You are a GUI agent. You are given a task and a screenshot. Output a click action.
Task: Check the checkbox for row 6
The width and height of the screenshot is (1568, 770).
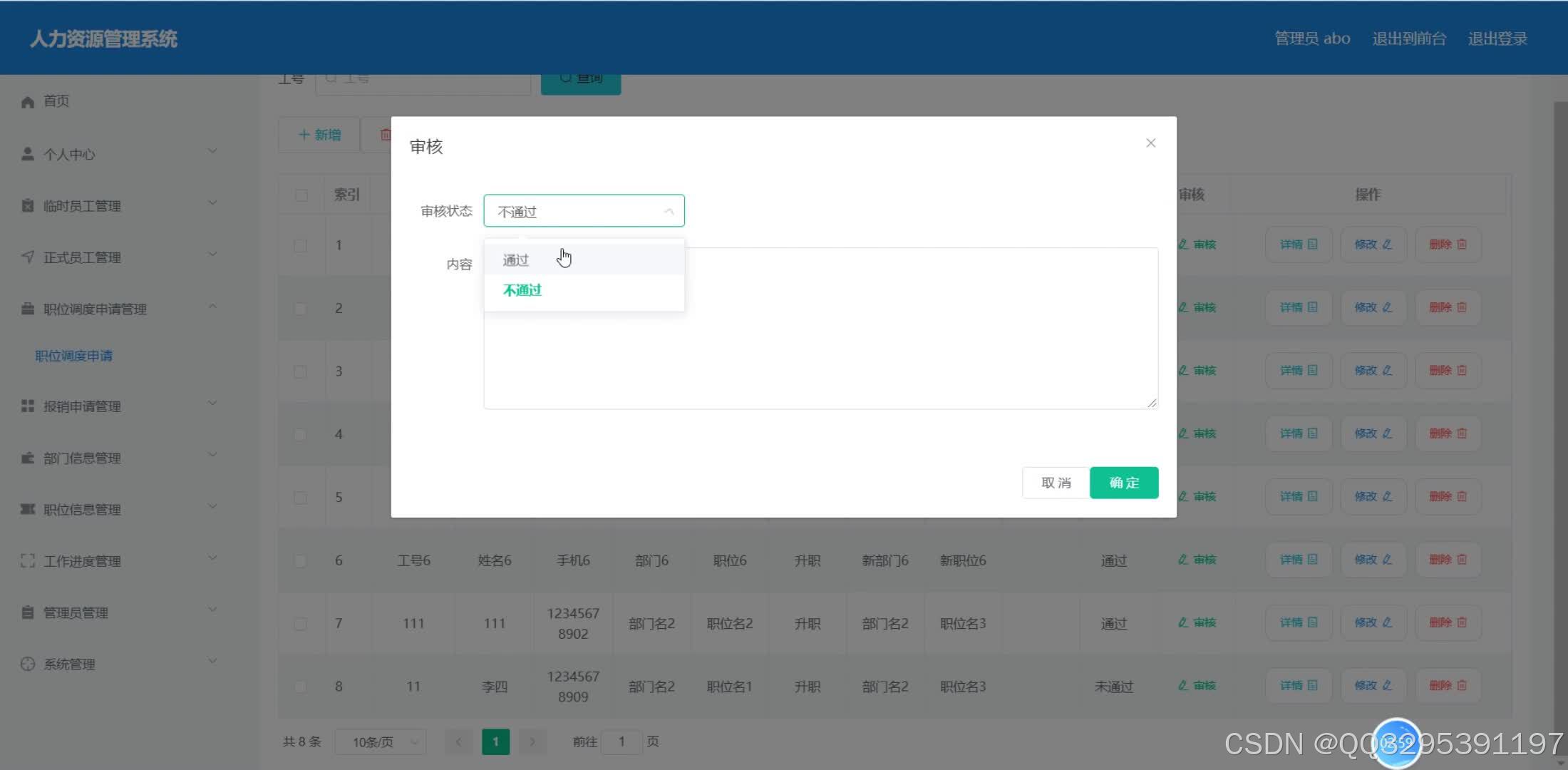[x=301, y=560]
